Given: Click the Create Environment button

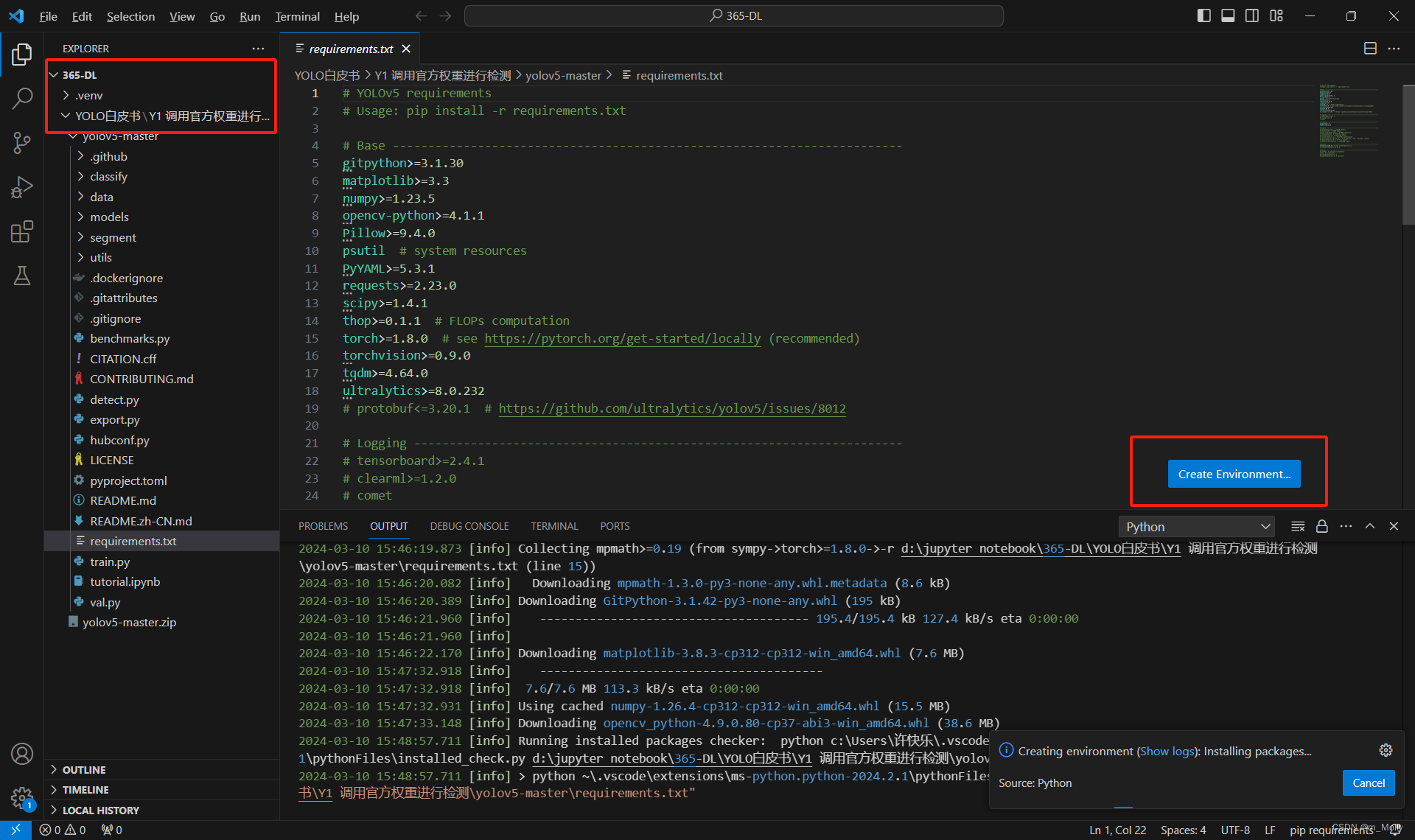Looking at the screenshot, I should [1233, 473].
